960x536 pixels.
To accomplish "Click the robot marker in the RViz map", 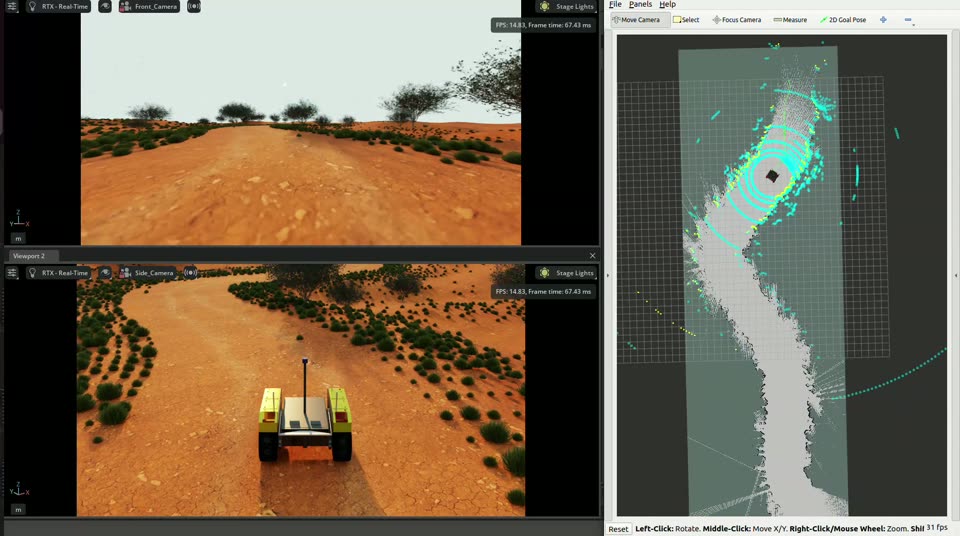I will (x=772, y=176).
